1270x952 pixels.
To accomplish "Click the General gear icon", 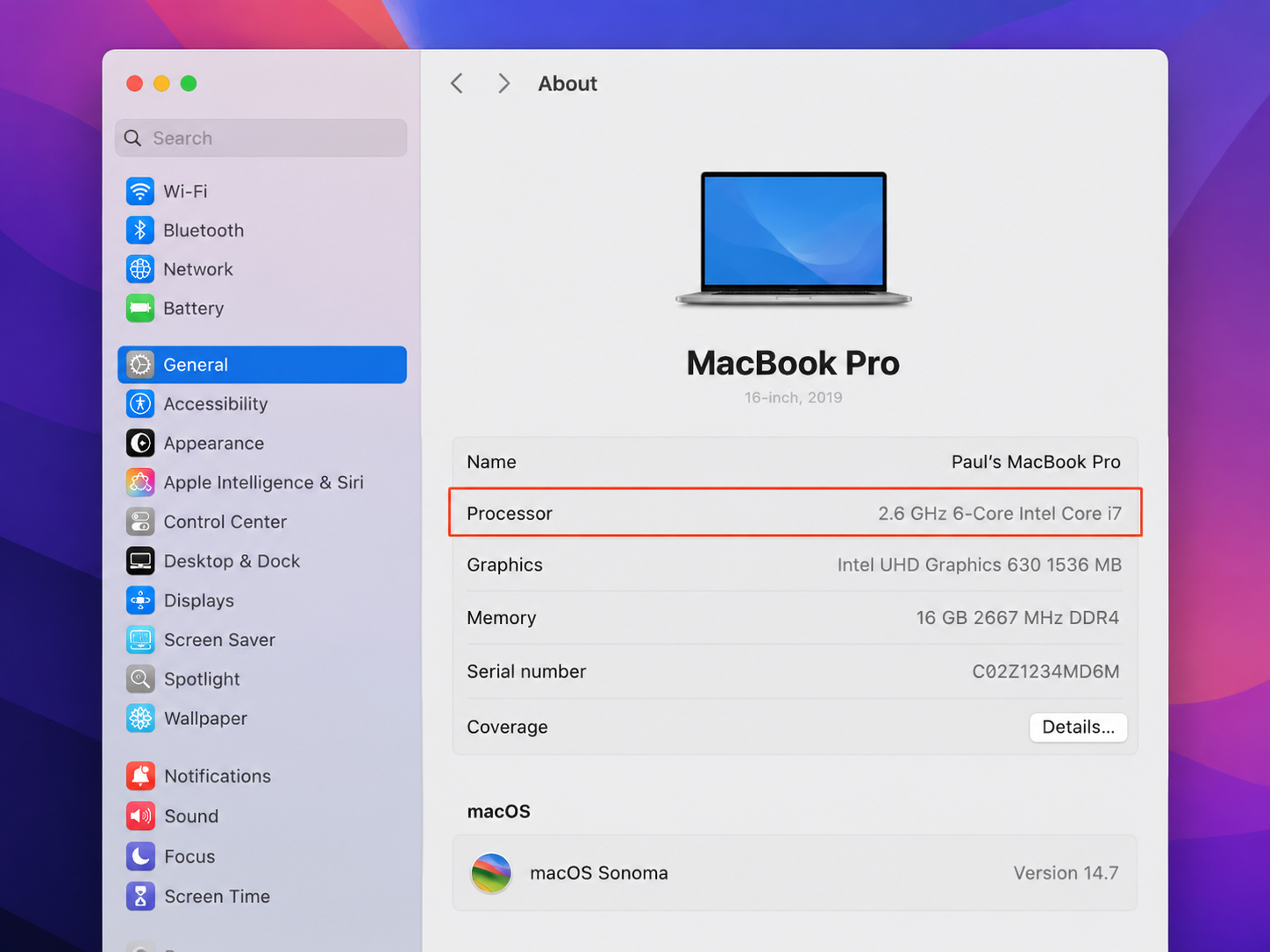I will (140, 365).
